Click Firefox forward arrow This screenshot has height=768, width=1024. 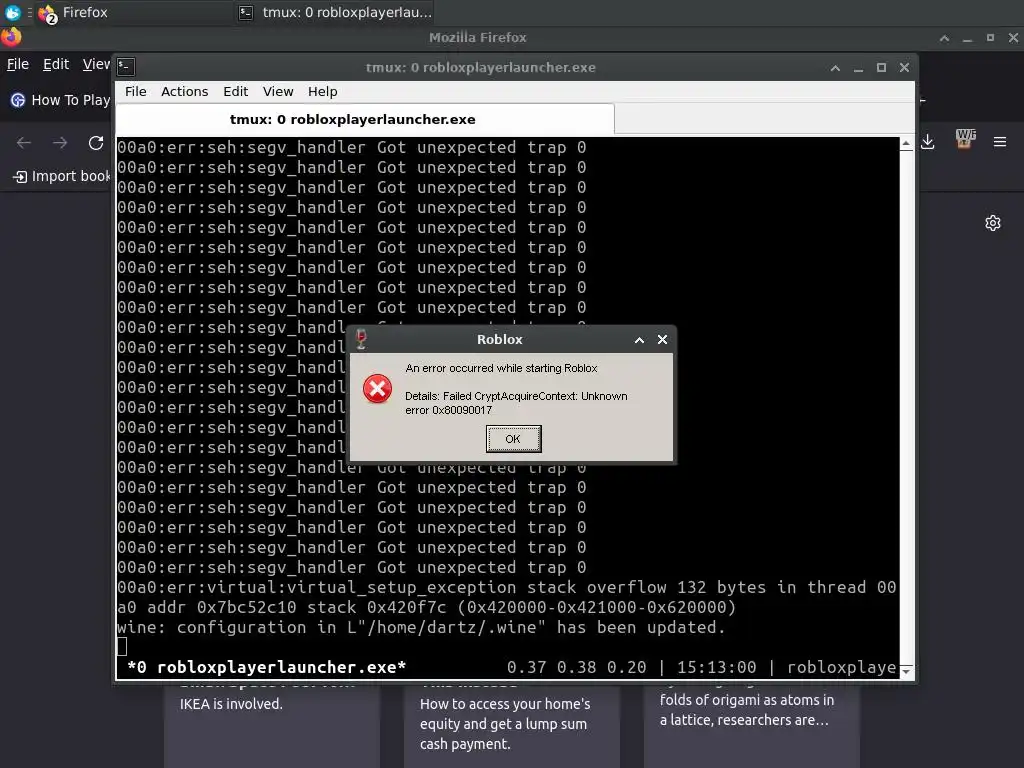pos(60,142)
